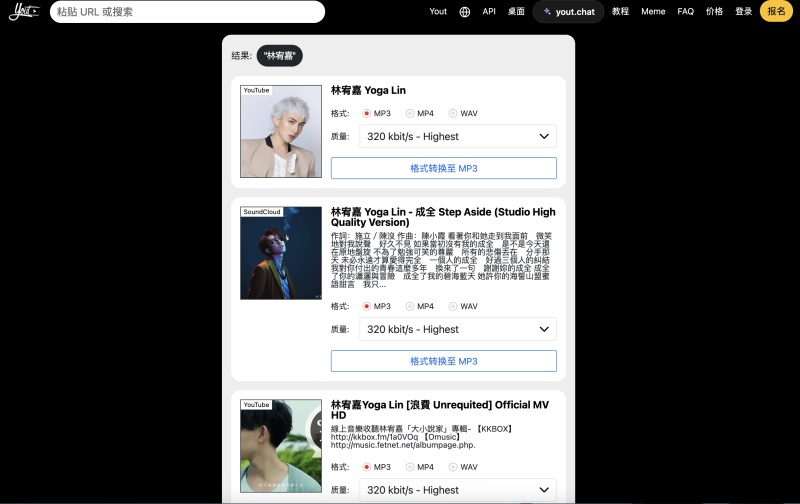This screenshot has width=800, height=504.
Task: Click the Yout logo in the header
Action: click(x=24, y=11)
